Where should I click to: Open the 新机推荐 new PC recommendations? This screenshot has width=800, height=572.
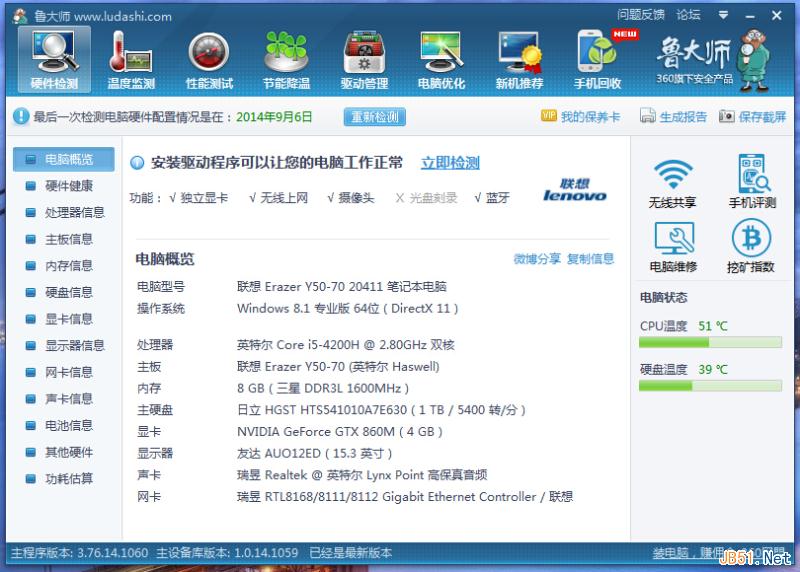[x=519, y=60]
